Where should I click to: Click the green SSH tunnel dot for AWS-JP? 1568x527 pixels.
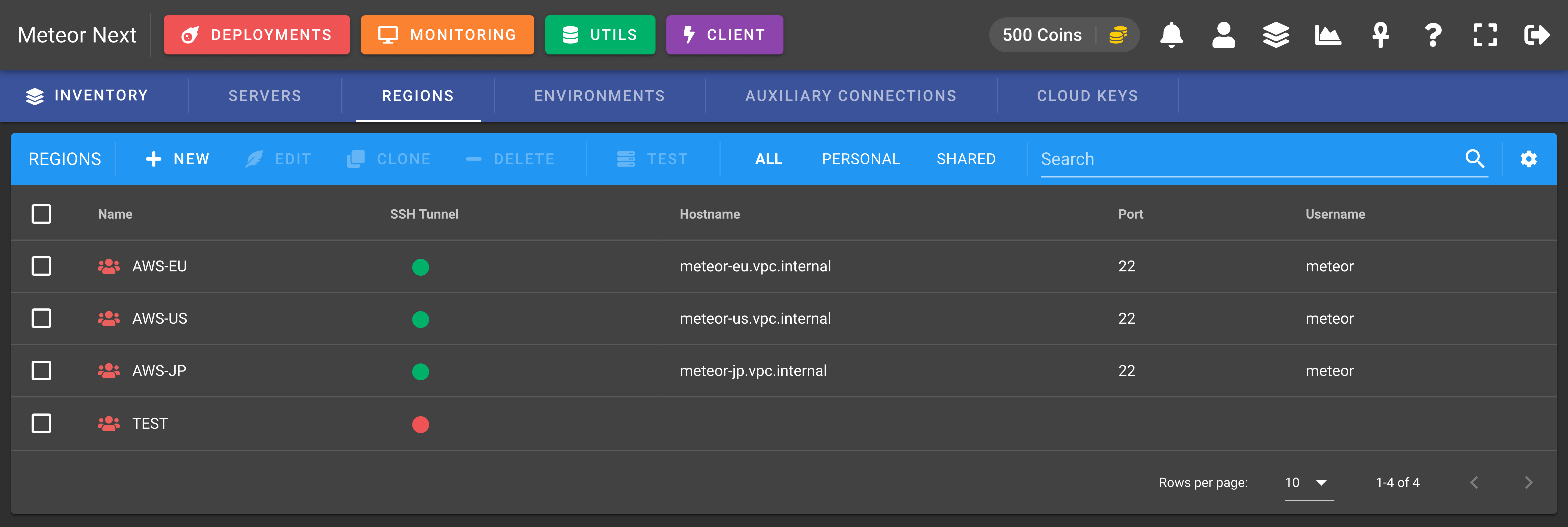click(x=421, y=372)
